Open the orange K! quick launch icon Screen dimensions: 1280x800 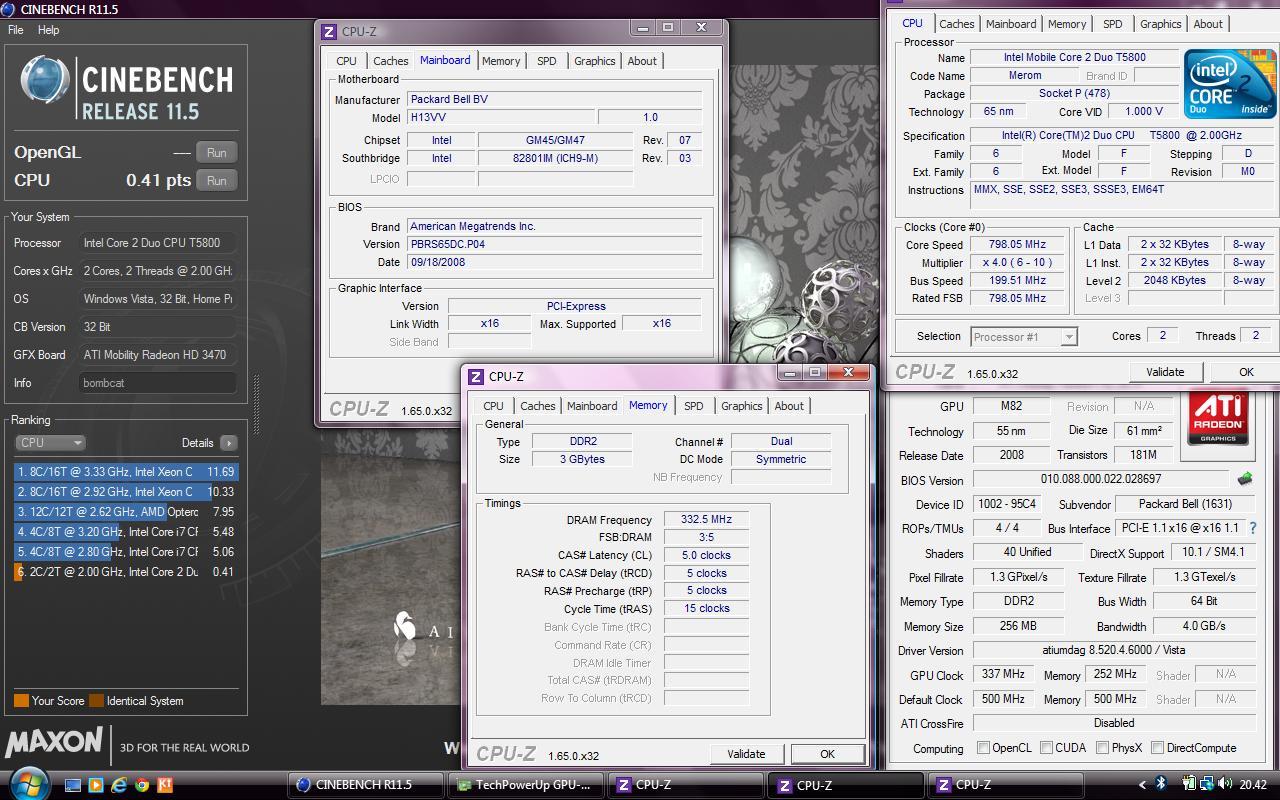[165, 785]
